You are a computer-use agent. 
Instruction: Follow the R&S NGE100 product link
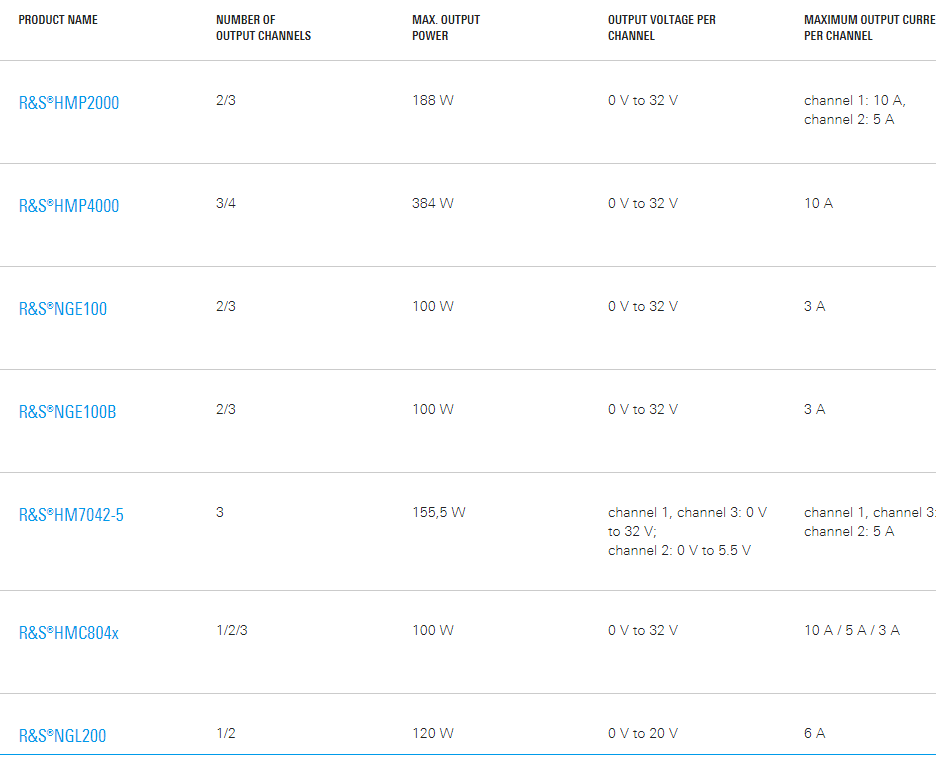(x=63, y=309)
